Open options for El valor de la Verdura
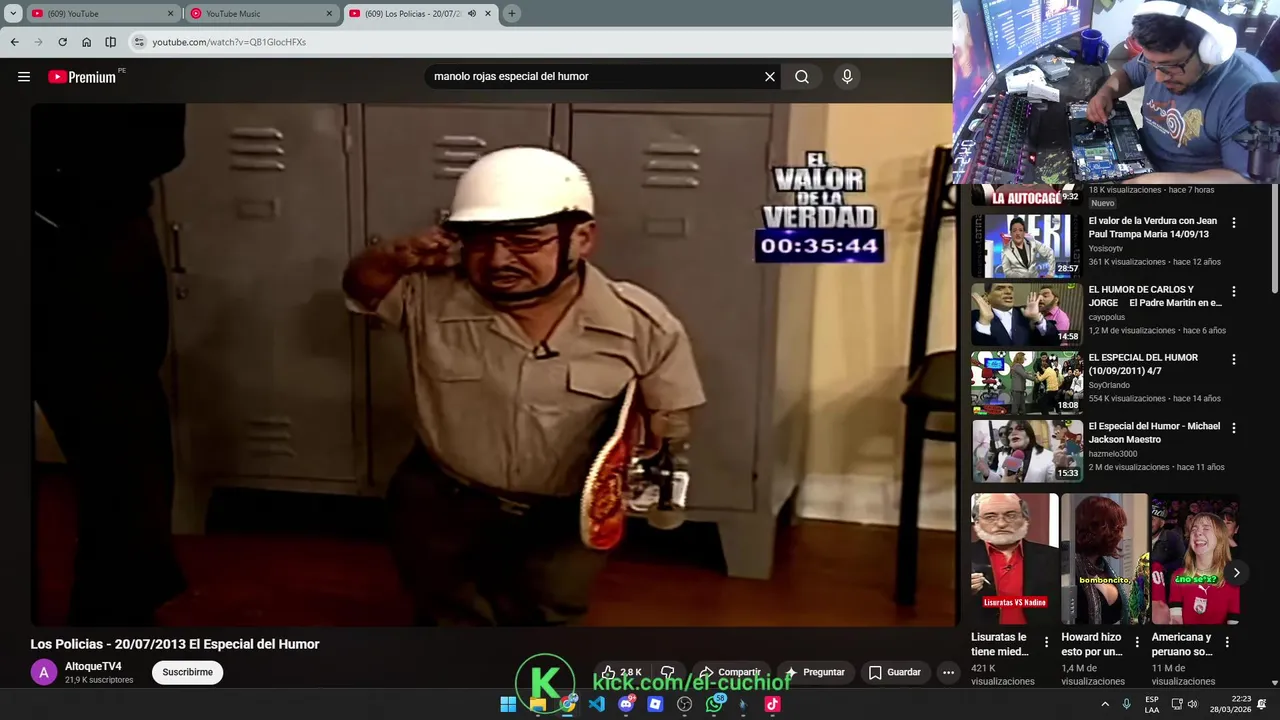This screenshot has height=720, width=1280. click(x=1233, y=223)
